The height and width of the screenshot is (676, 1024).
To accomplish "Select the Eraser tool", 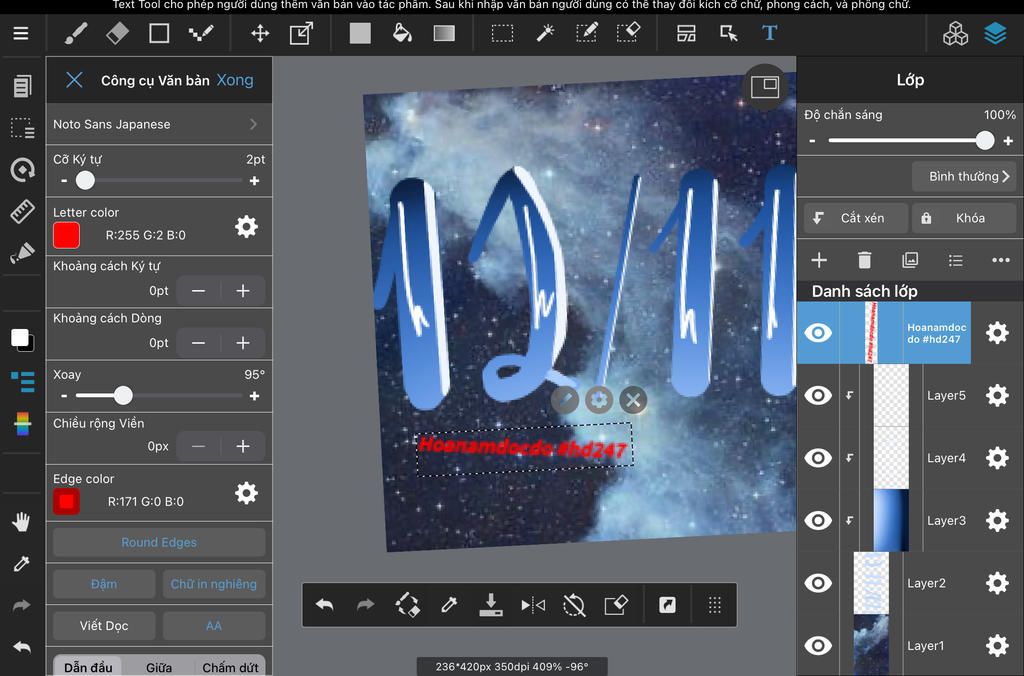I will point(118,33).
